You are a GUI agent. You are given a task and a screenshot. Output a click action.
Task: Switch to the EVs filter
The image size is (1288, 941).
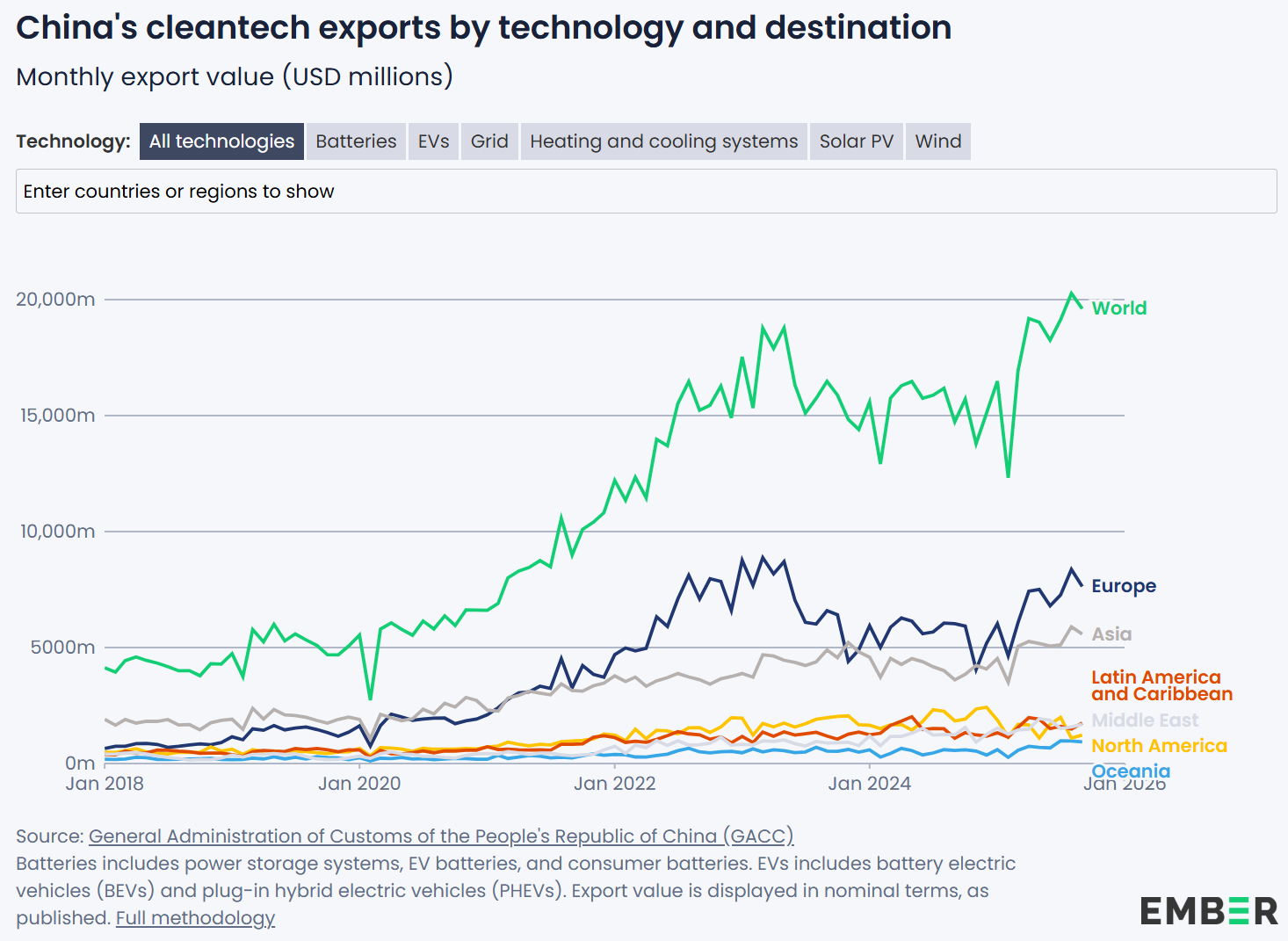point(432,141)
